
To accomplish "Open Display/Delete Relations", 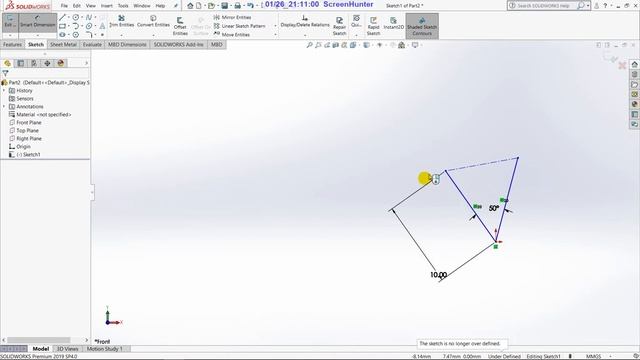I will click(305, 21).
